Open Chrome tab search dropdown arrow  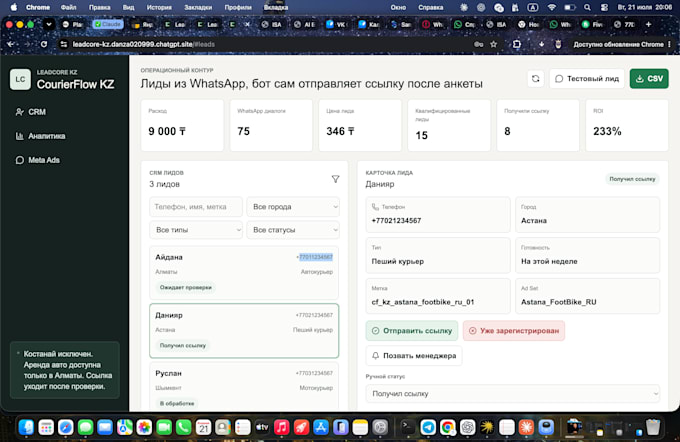coord(49,24)
